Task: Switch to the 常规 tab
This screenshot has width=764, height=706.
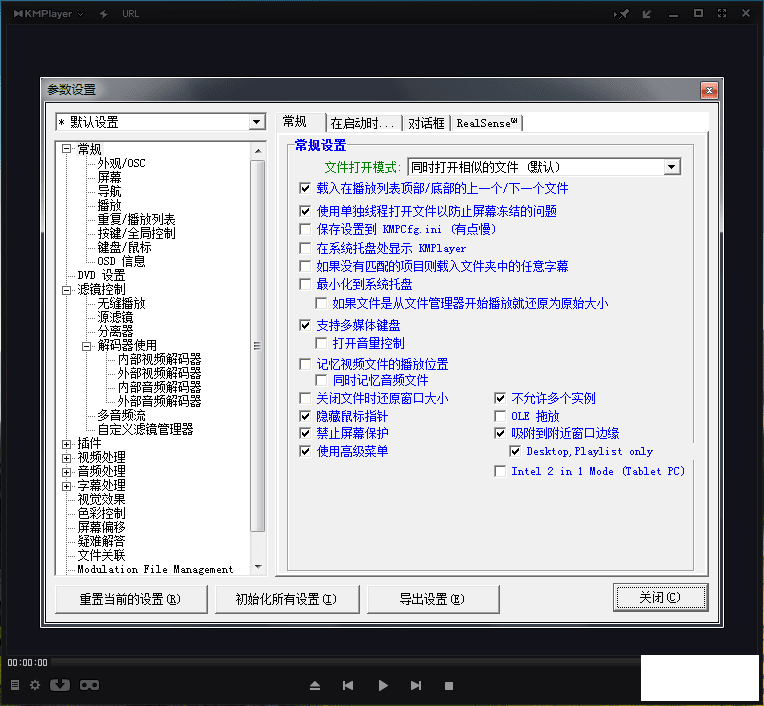Action: coord(301,122)
